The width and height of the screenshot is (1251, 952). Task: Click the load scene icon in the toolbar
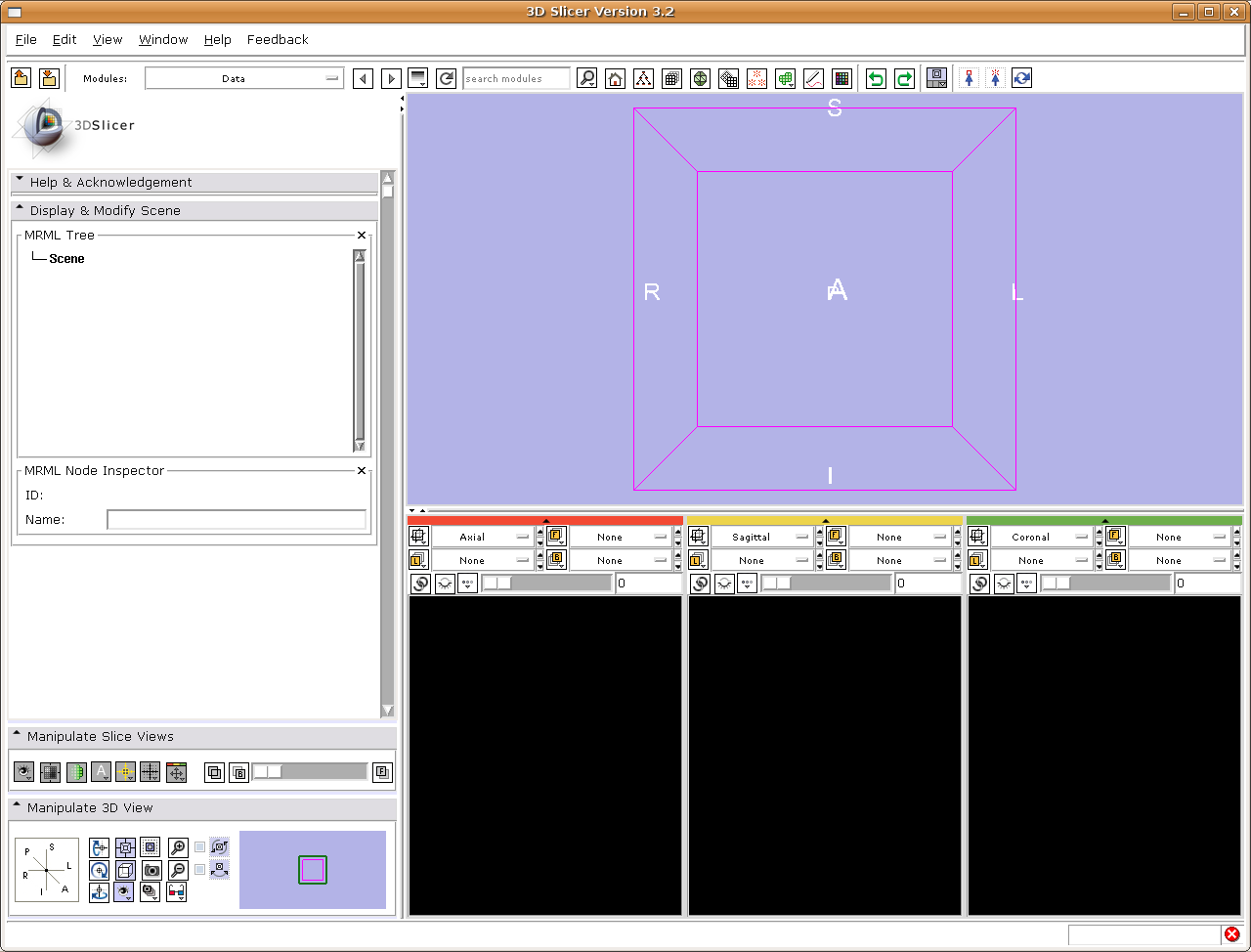(x=22, y=78)
